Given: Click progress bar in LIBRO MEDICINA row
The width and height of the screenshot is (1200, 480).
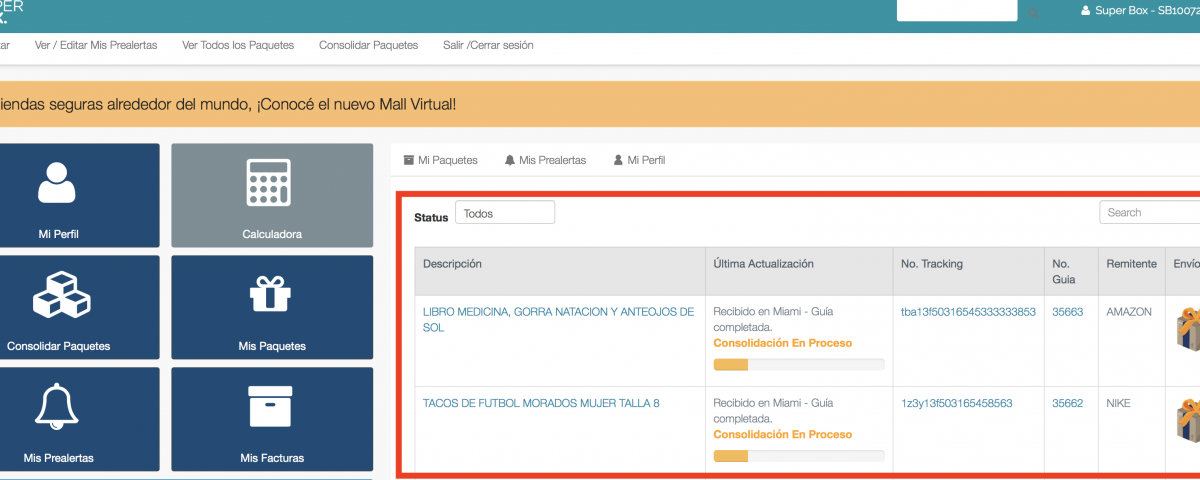Looking at the screenshot, I should click(799, 364).
